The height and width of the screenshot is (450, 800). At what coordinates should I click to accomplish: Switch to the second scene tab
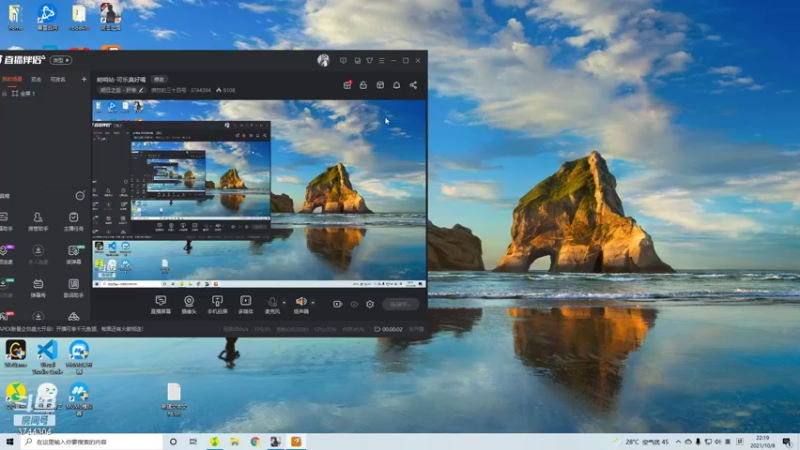pos(36,79)
